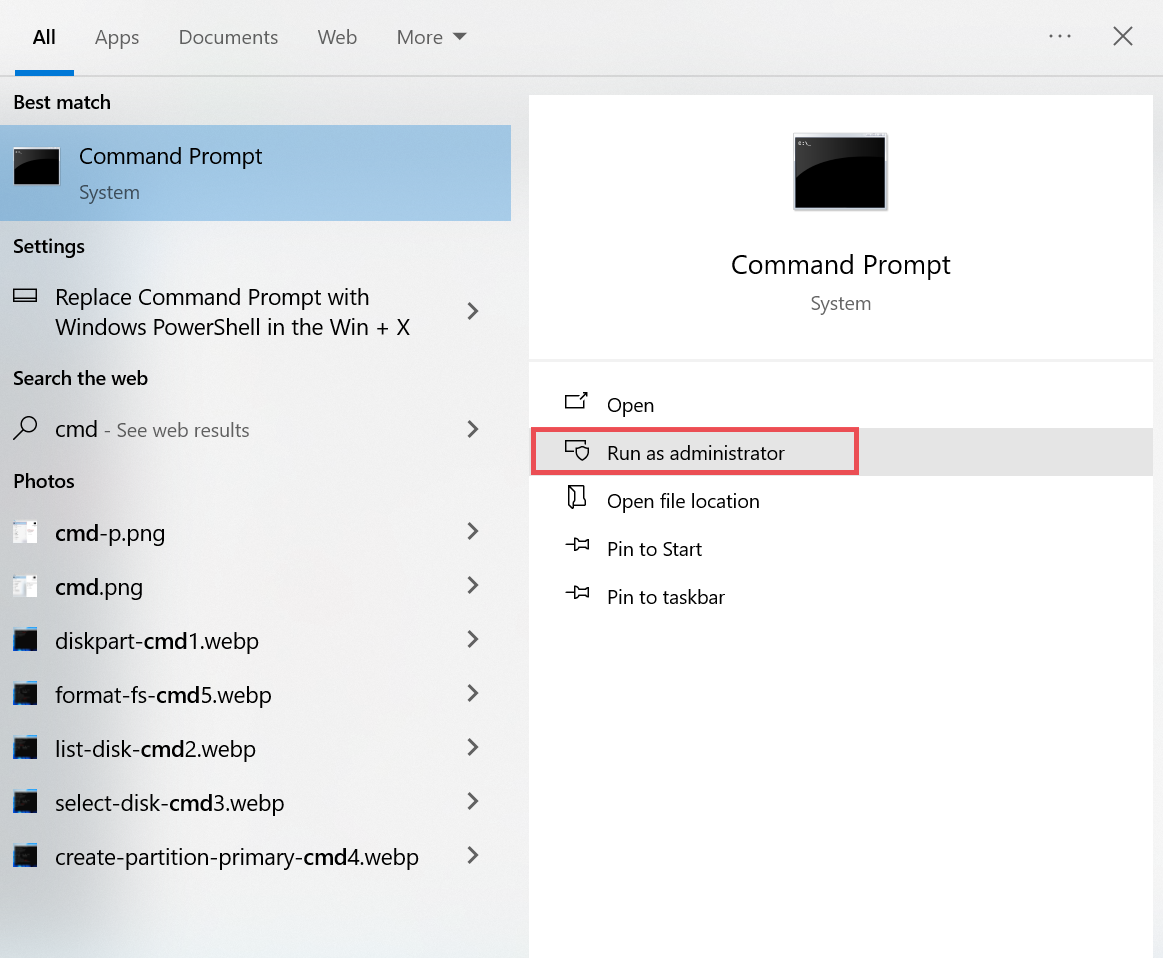This screenshot has height=958, width=1163.
Task: Click large Command Prompt icon in preview pane
Action: tap(840, 172)
